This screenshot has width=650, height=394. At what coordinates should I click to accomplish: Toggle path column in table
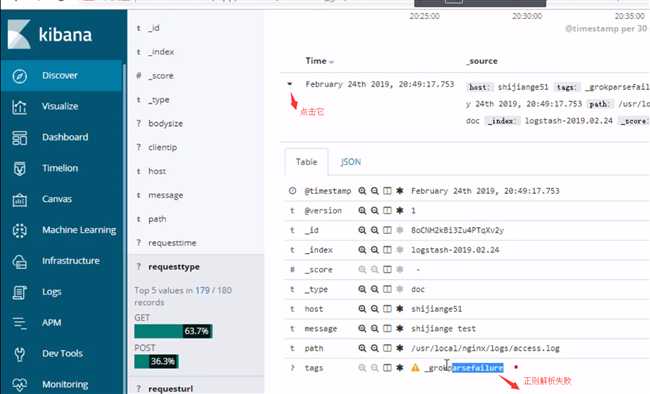pos(387,348)
